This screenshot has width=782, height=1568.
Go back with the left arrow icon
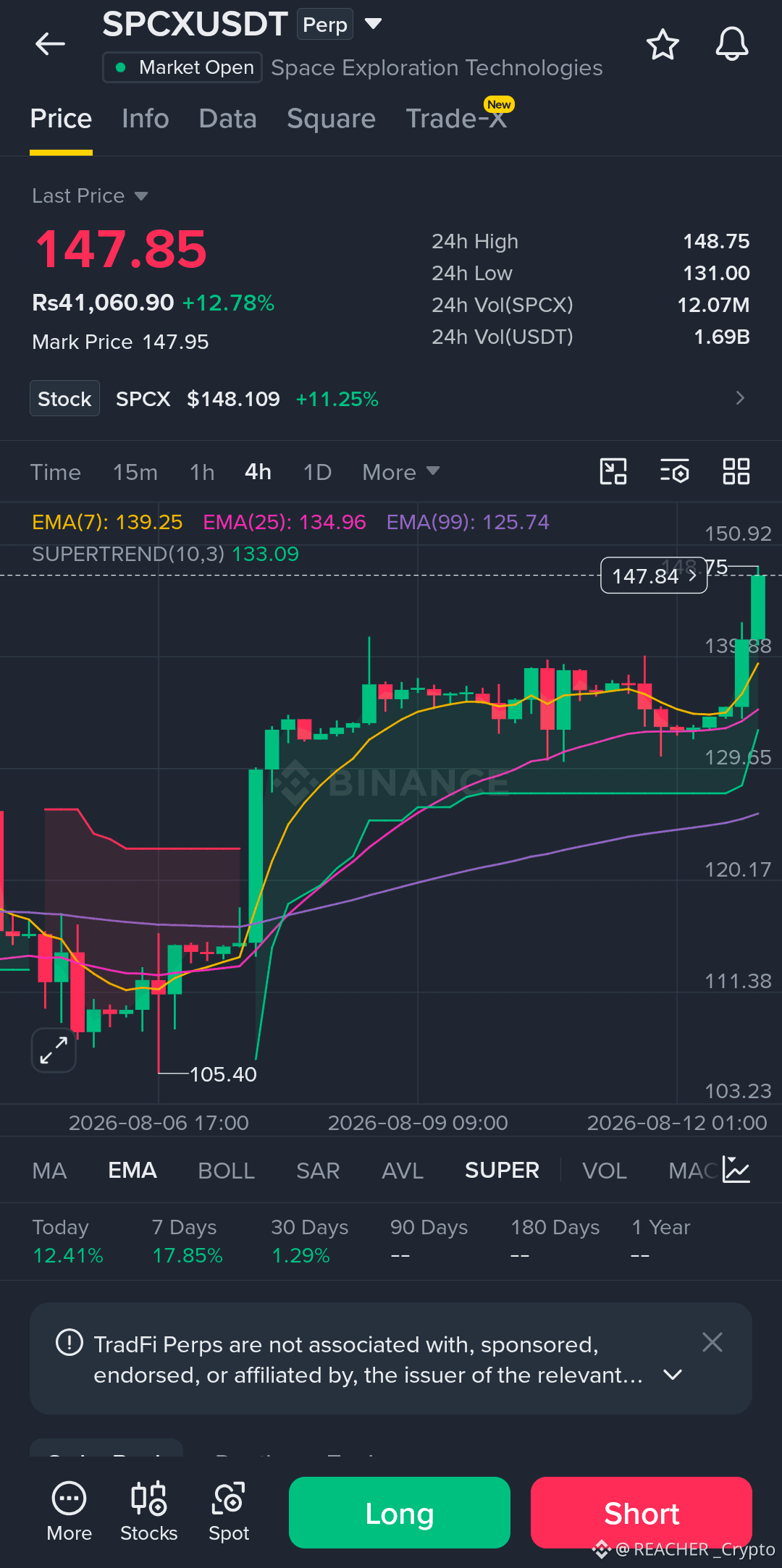50,44
